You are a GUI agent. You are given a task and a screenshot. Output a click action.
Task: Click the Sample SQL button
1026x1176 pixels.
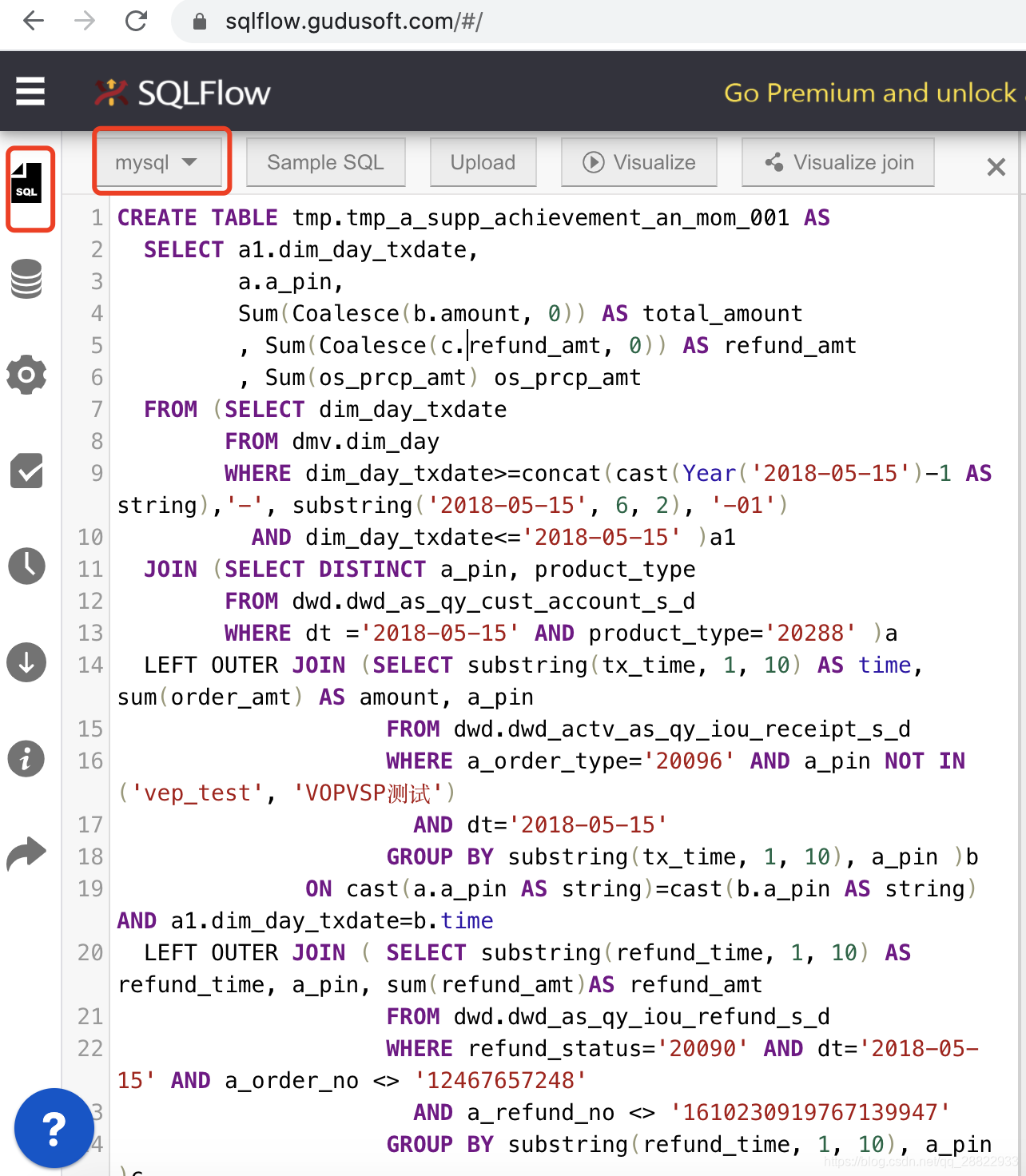[x=325, y=162]
